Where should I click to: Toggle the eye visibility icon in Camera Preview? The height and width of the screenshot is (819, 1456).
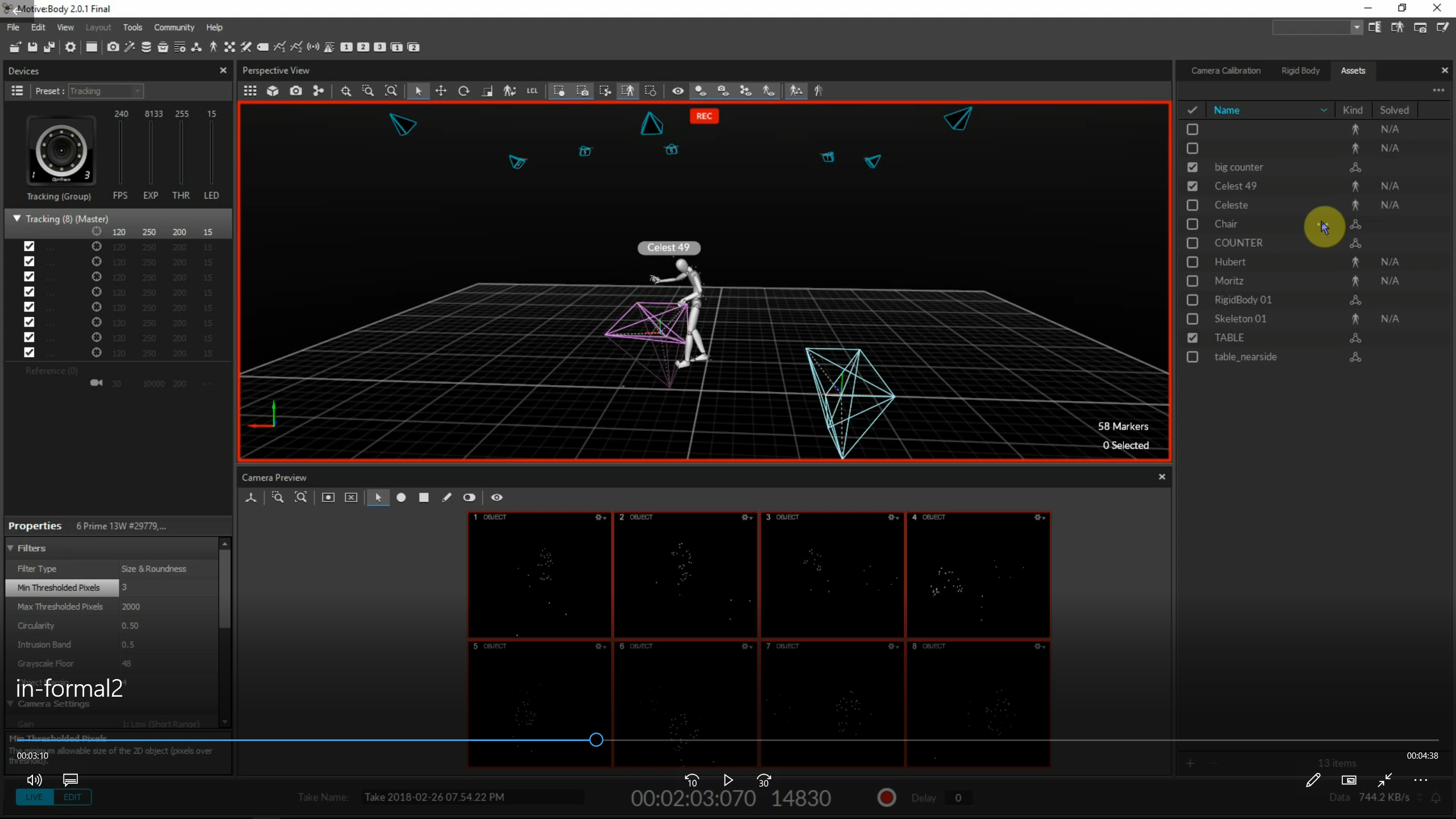point(497,498)
